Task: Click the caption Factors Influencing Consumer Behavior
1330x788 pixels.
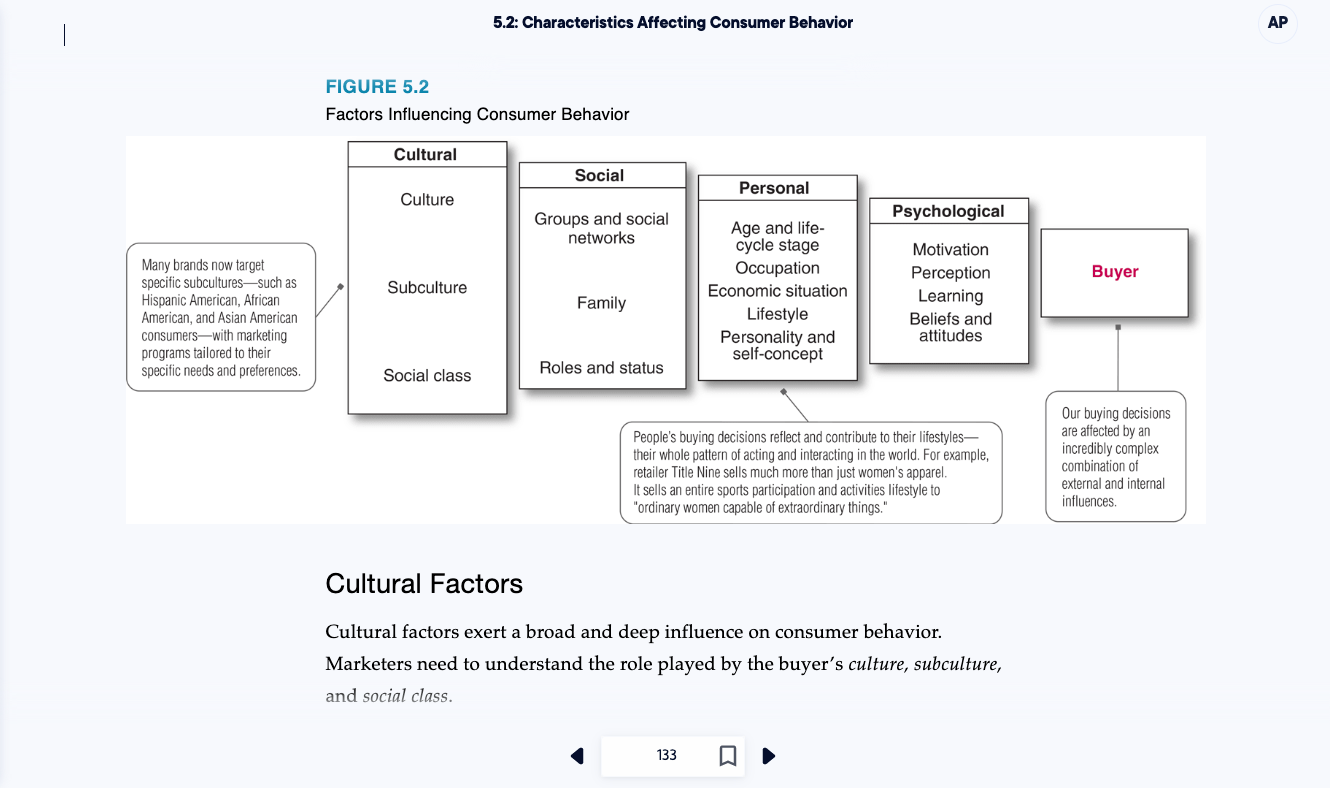Action: pos(477,114)
